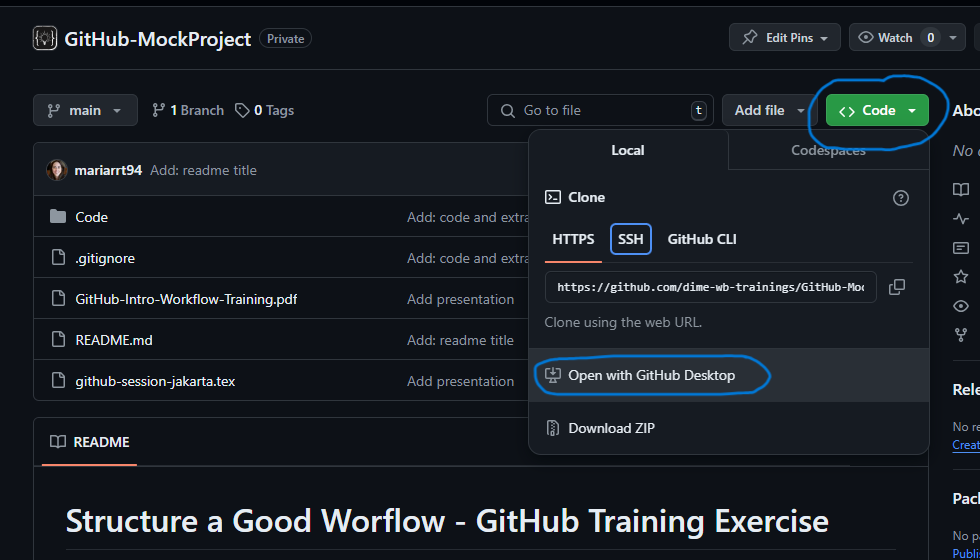
Task: Click the ZIP archive icon
Action: tap(552, 428)
